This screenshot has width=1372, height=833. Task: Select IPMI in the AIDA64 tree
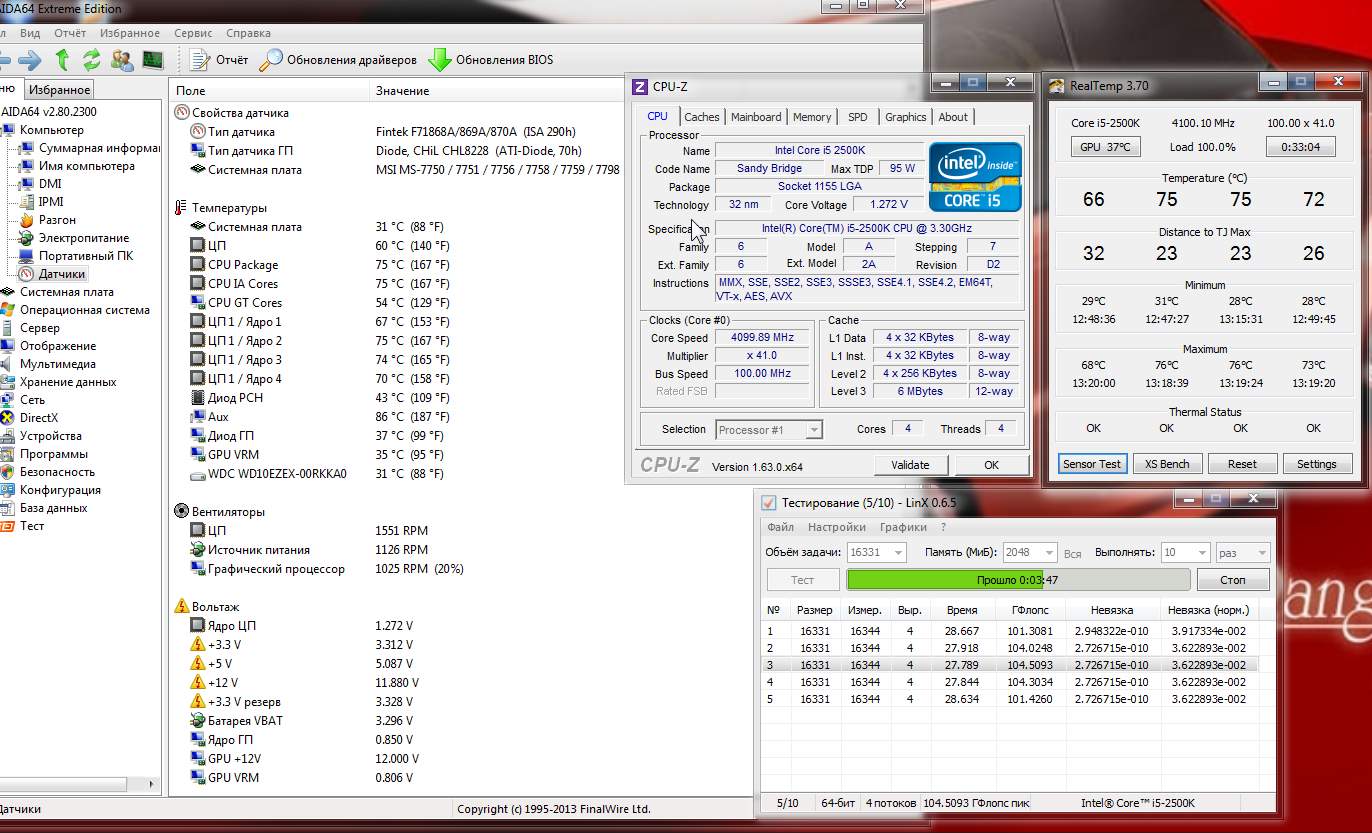[x=41, y=202]
